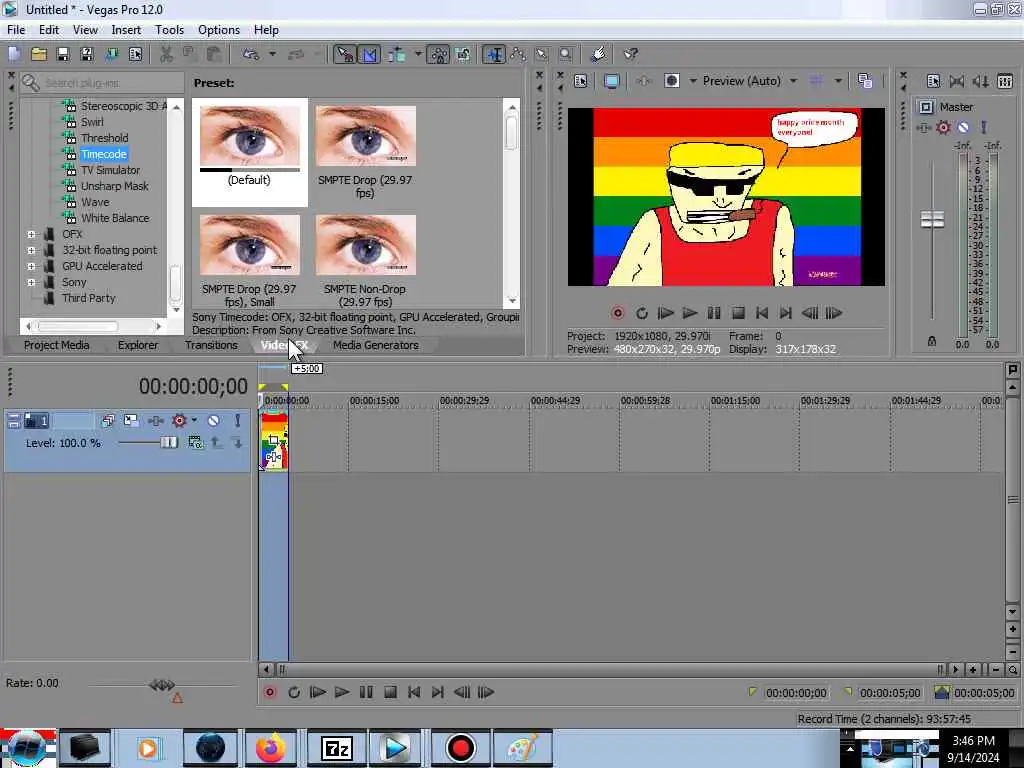This screenshot has height=768, width=1024.
Task: Save the project using the floppy icon
Action: click(x=63, y=55)
